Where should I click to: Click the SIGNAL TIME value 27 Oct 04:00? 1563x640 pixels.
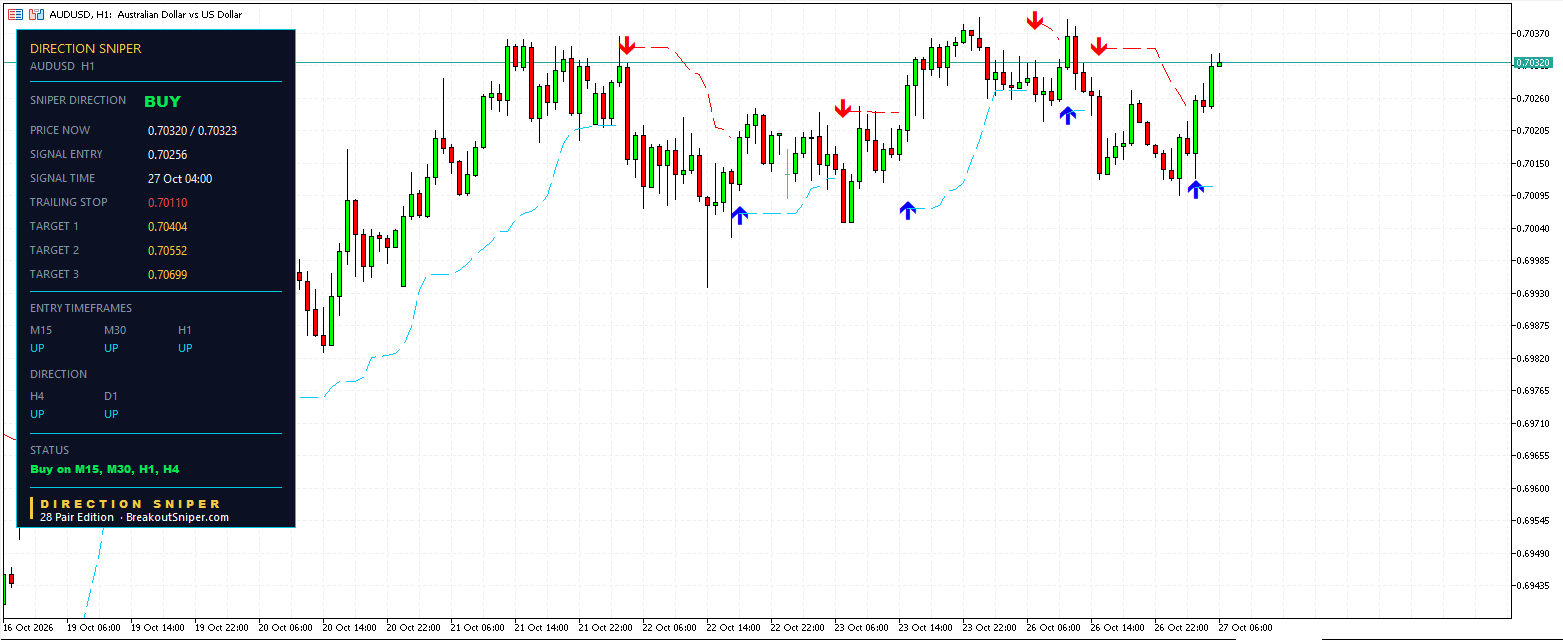[180, 178]
